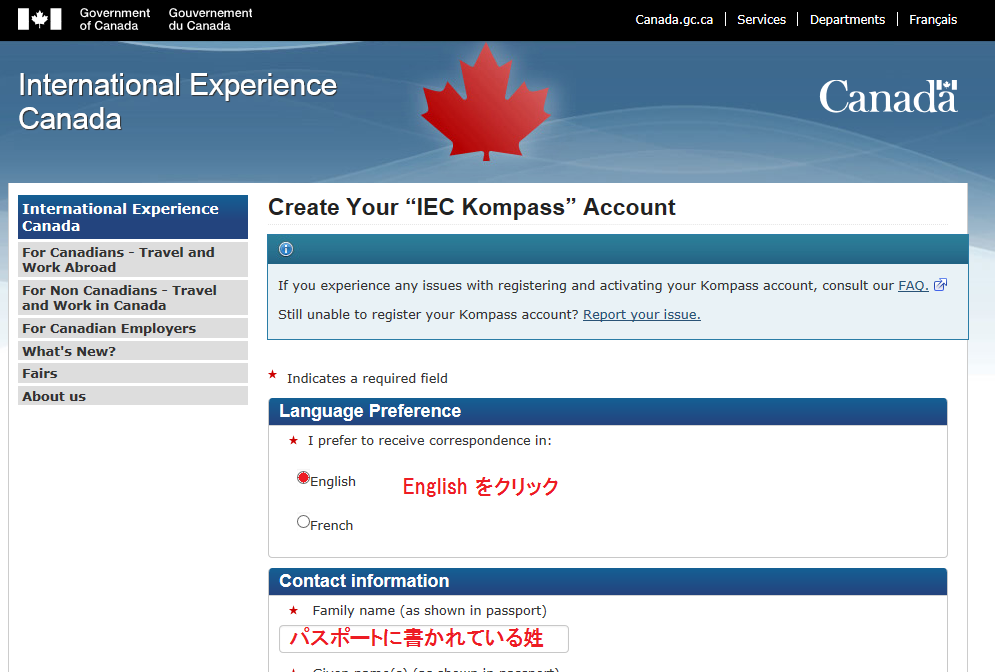Open For Canadian Employers sidebar item
995x672 pixels.
(133, 328)
